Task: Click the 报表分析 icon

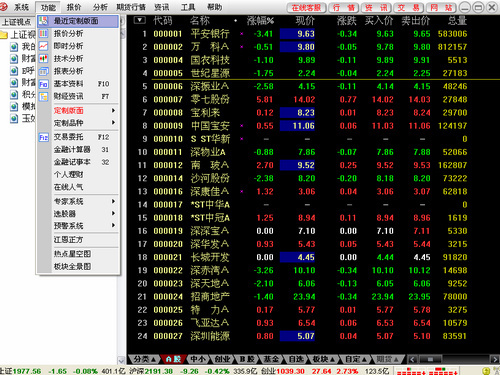Action: point(43,71)
